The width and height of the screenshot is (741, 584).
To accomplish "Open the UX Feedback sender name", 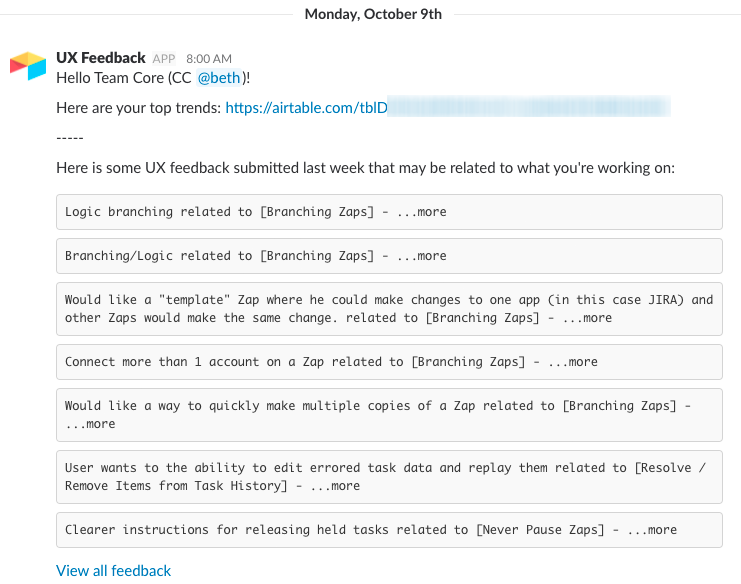I will (x=101, y=58).
